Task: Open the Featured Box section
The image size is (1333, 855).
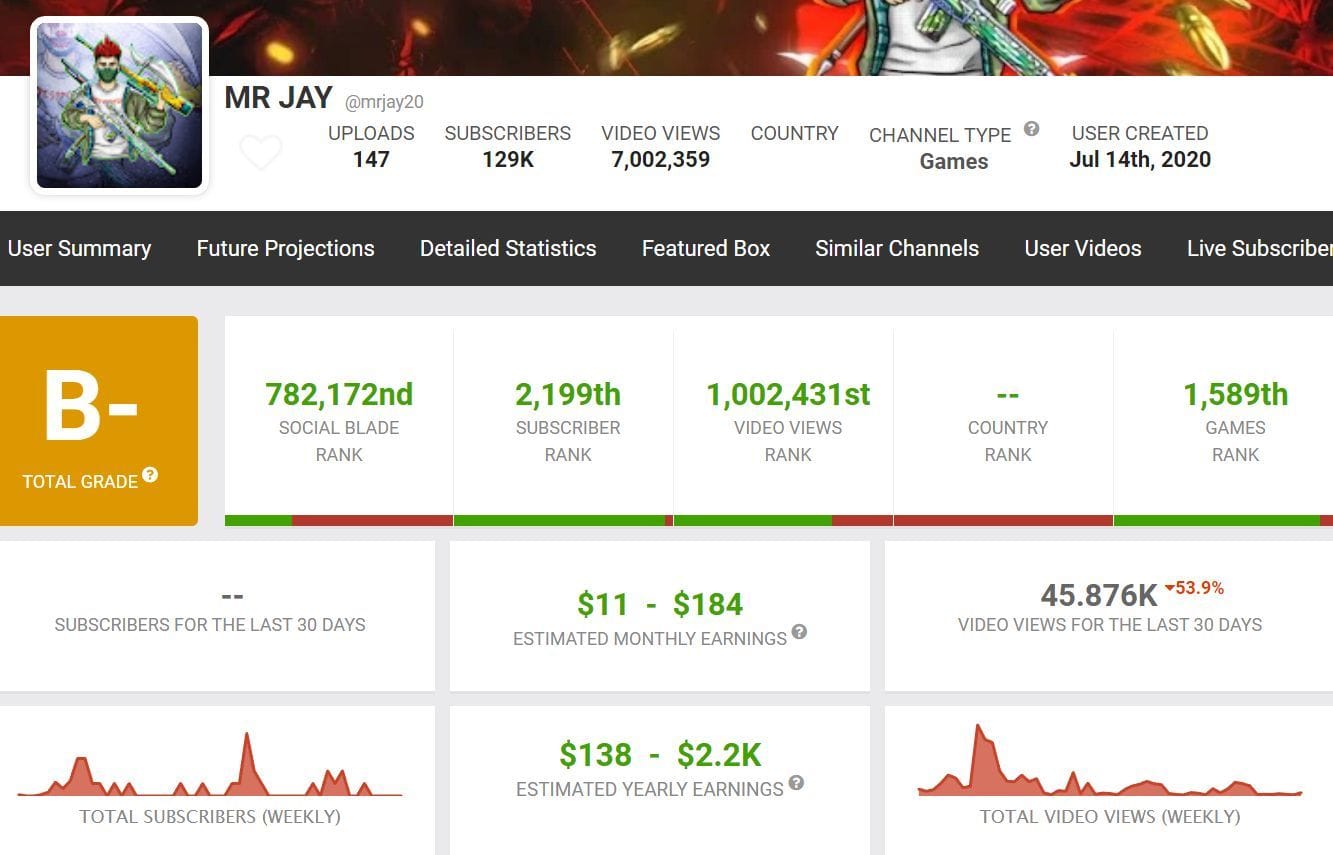Action: [x=705, y=248]
